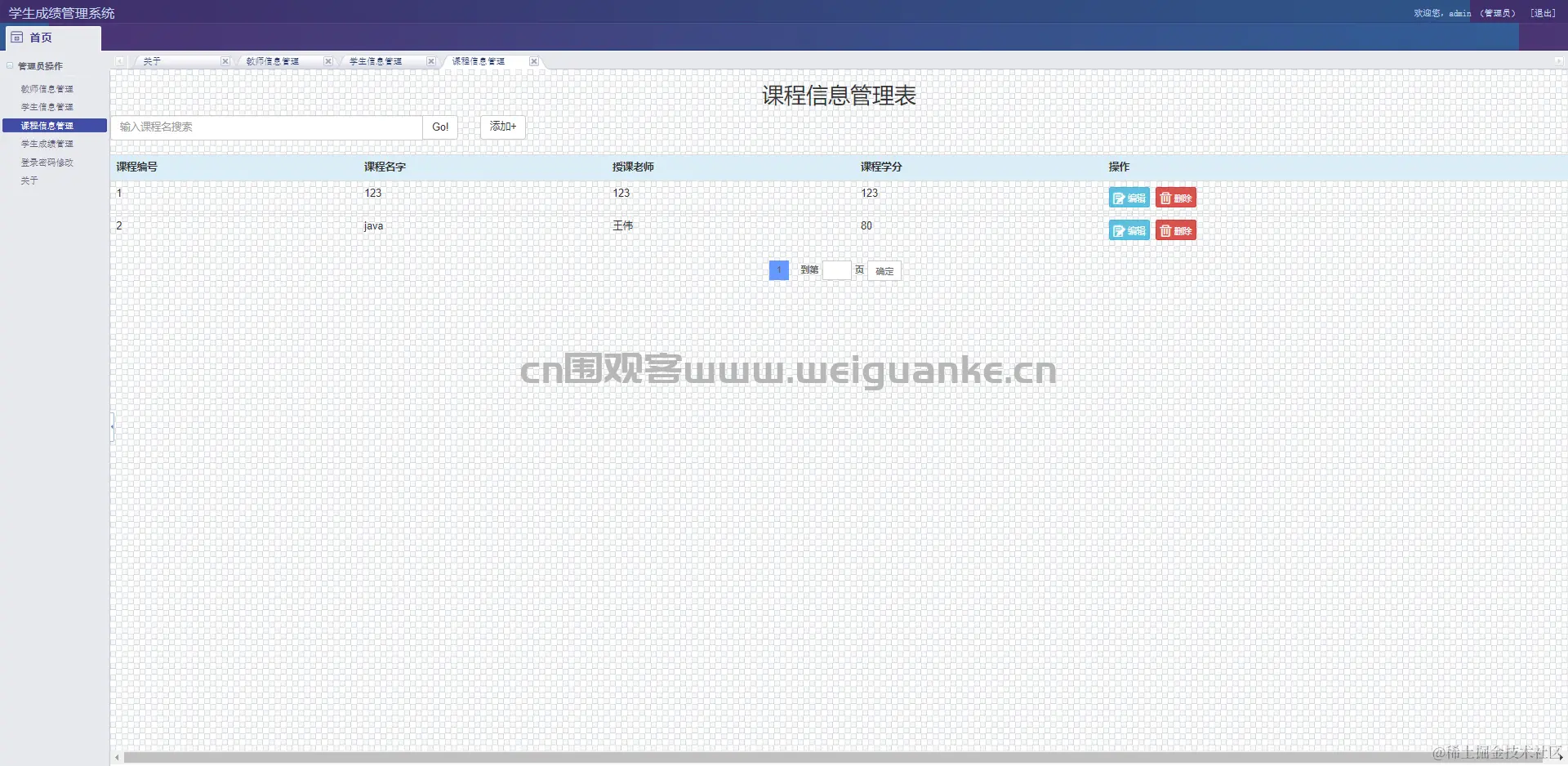Click the credit cell 80
1568x766 pixels.
tap(866, 225)
